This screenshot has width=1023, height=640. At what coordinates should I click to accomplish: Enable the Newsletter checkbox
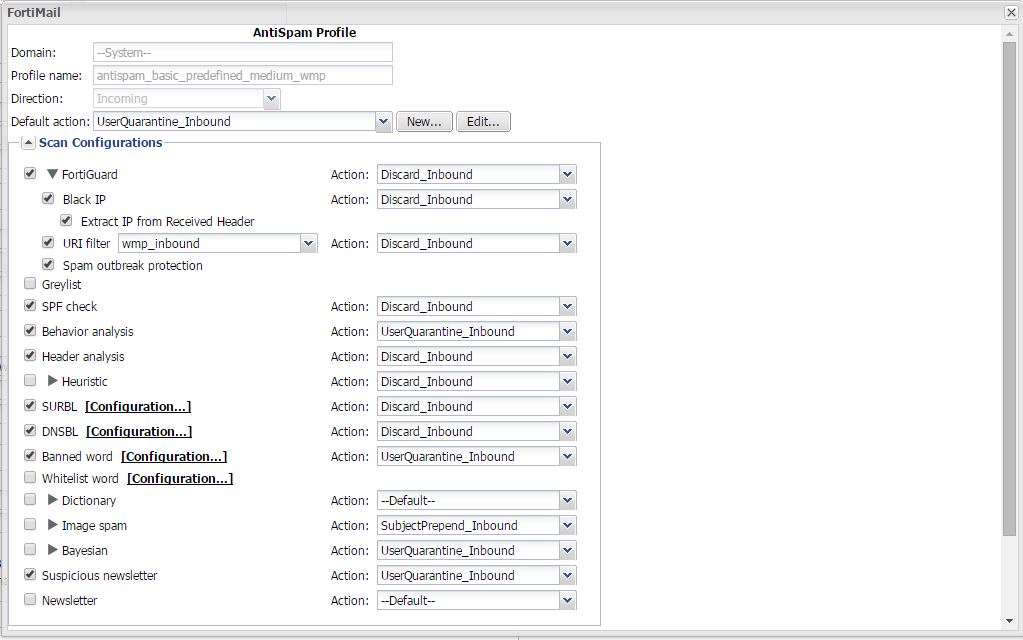pos(30,600)
